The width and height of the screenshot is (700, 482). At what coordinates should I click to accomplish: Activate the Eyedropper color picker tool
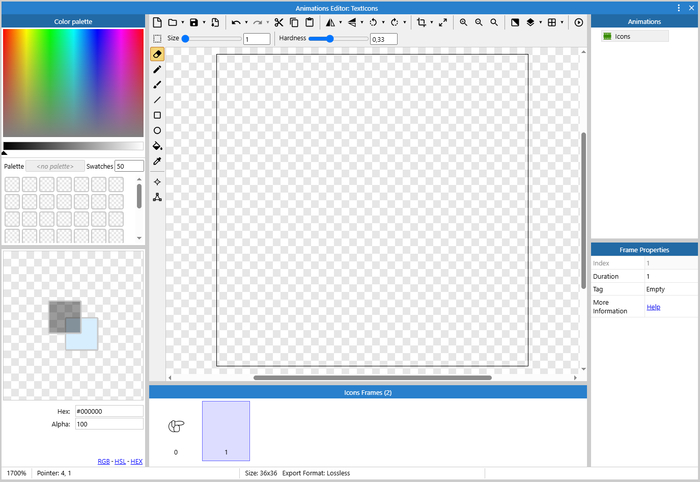point(157,161)
